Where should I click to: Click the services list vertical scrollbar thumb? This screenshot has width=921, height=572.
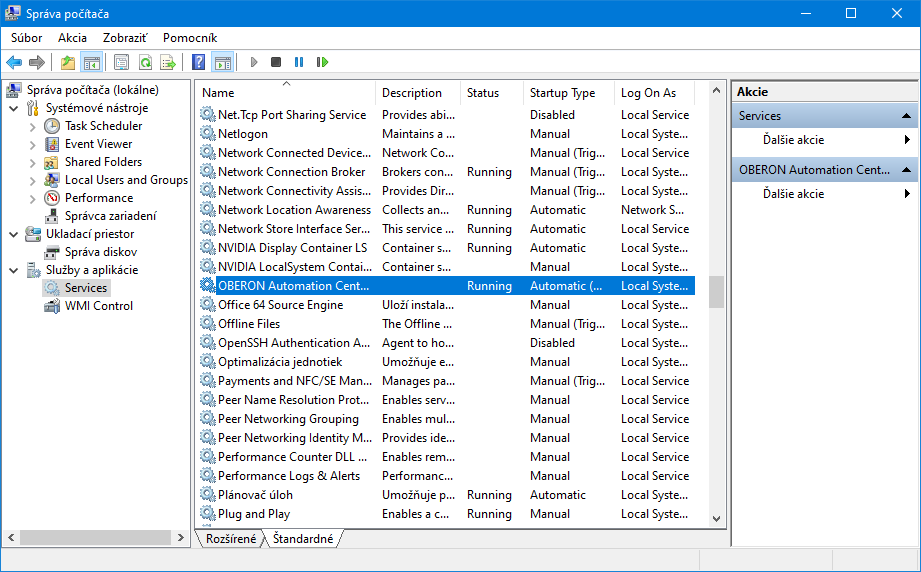point(716,292)
